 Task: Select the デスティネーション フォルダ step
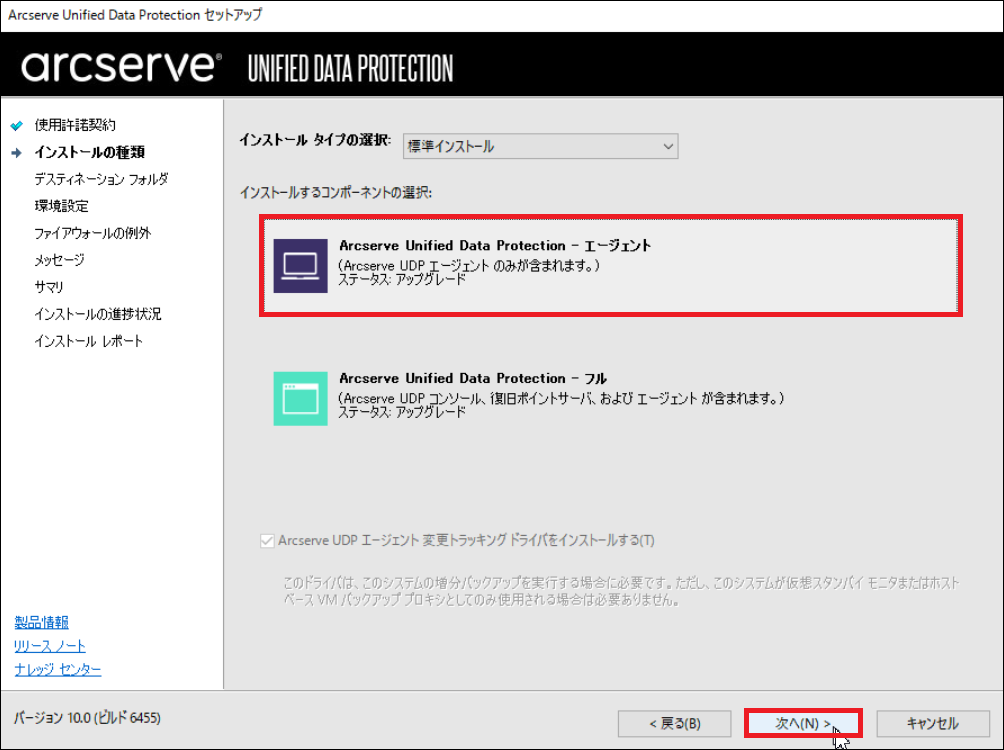(101, 179)
